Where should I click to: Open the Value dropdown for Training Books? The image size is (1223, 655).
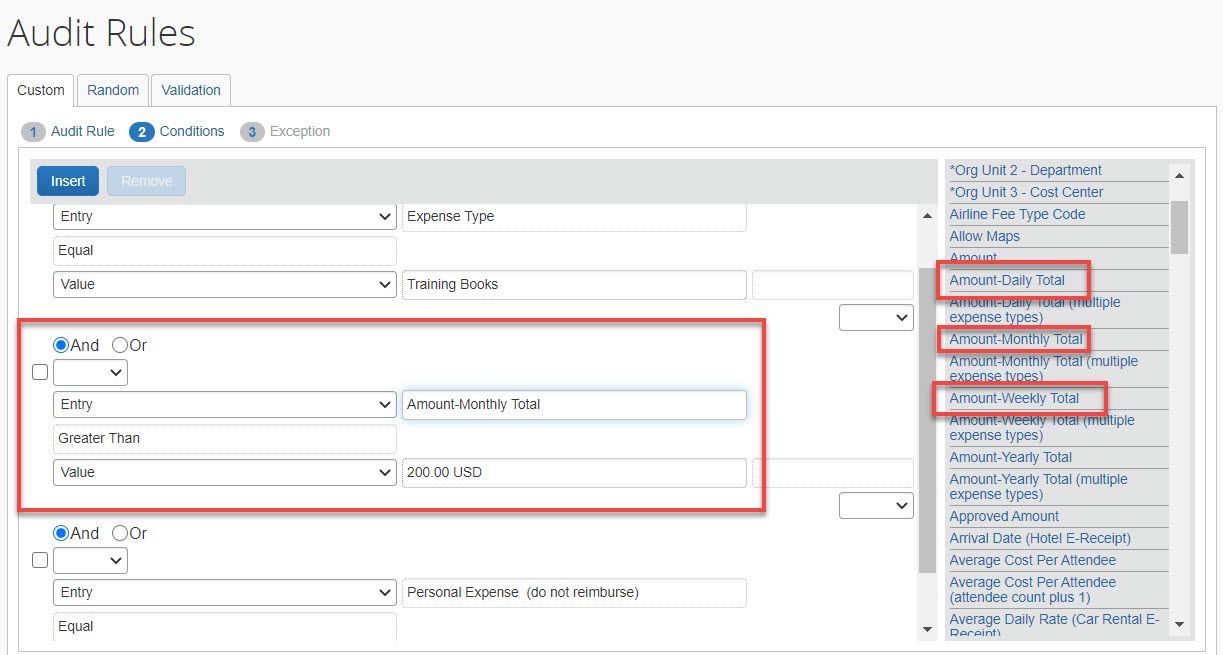pyautogui.click(x=224, y=284)
